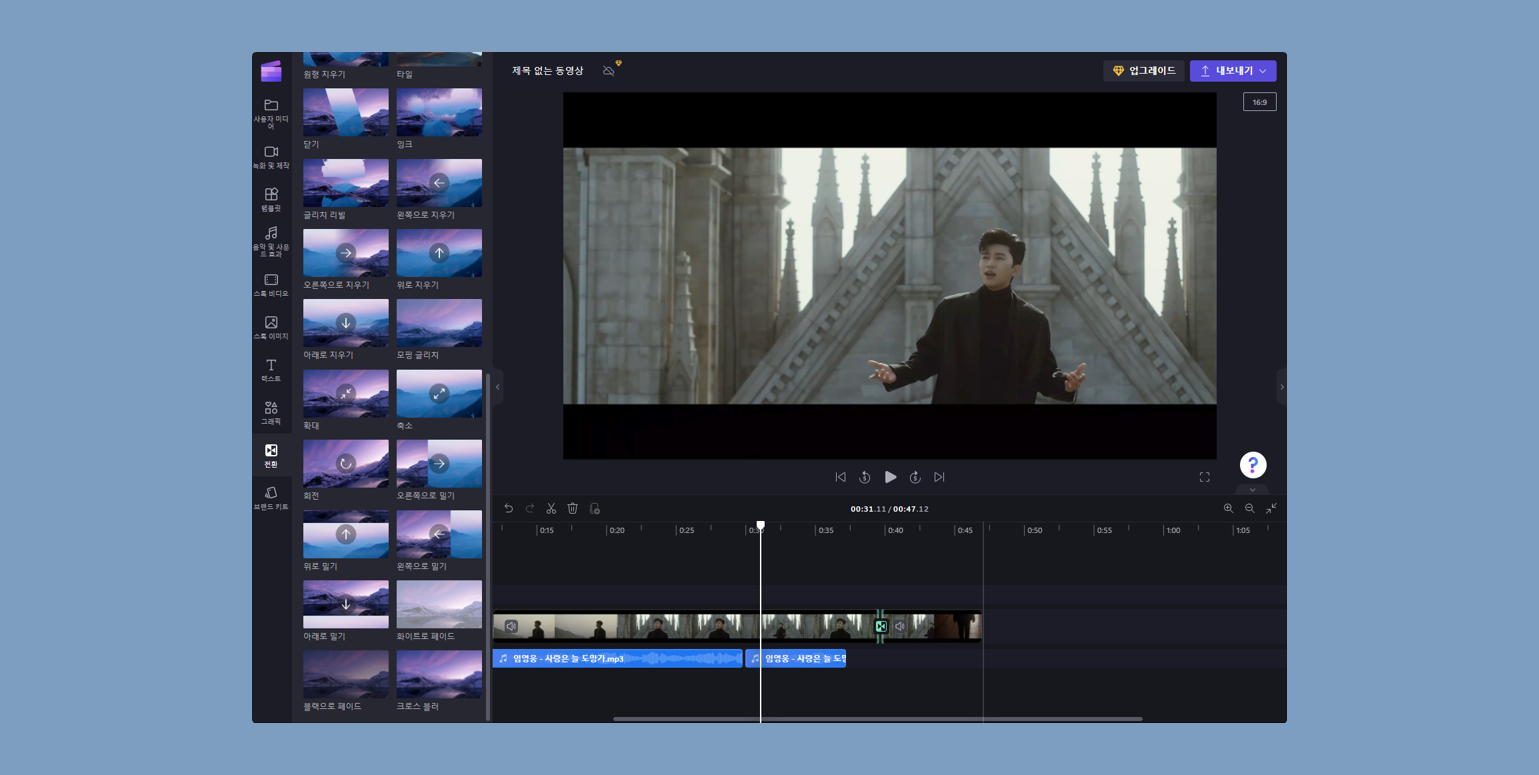Click the 제목 없는 동영상 title field
Viewport: 1539px width, 775px height.
click(548, 71)
